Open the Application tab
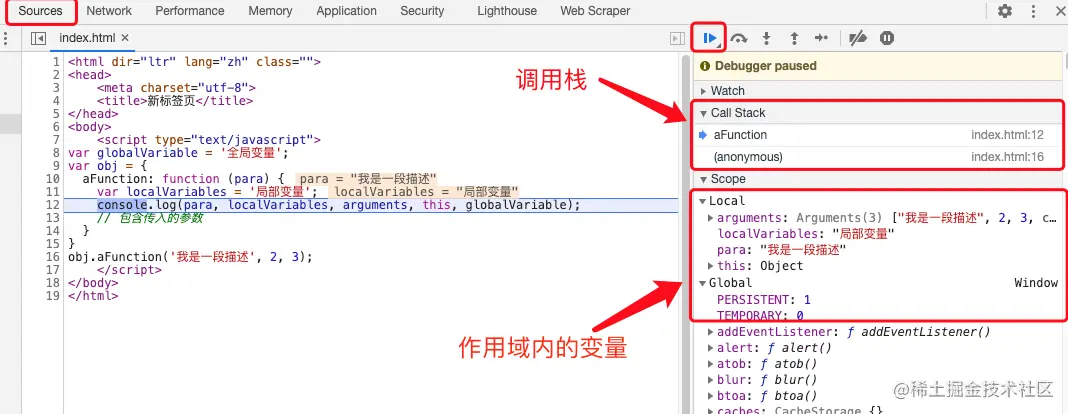 (346, 11)
